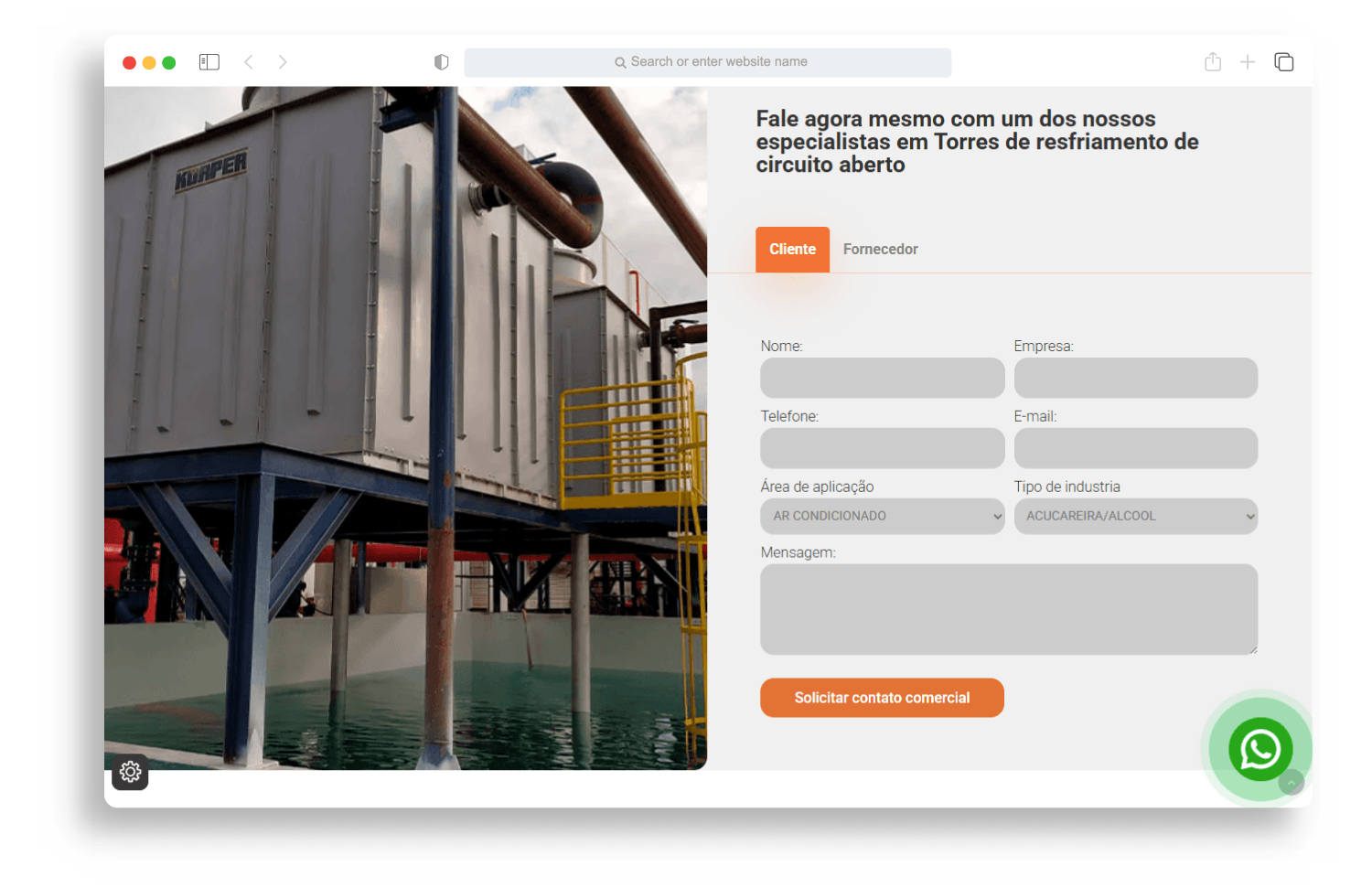Click the Nome input field
The image size is (1372, 888).
point(883,378)
